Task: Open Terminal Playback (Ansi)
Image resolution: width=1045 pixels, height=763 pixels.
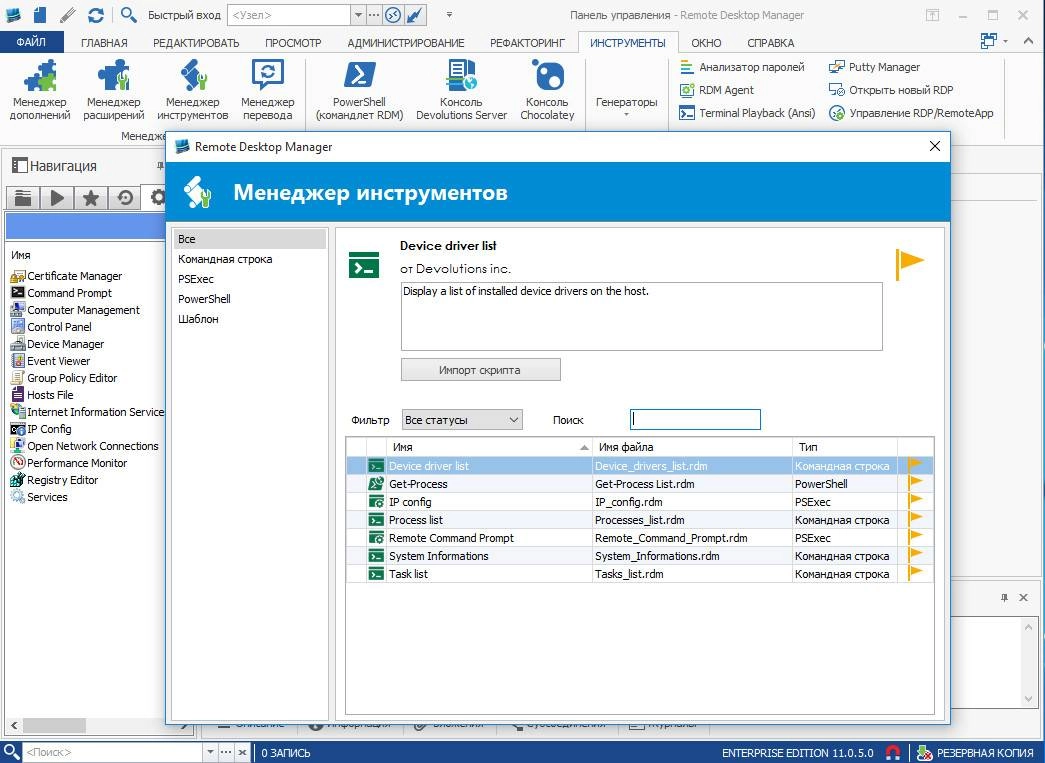Action: (x=747, y=113)
